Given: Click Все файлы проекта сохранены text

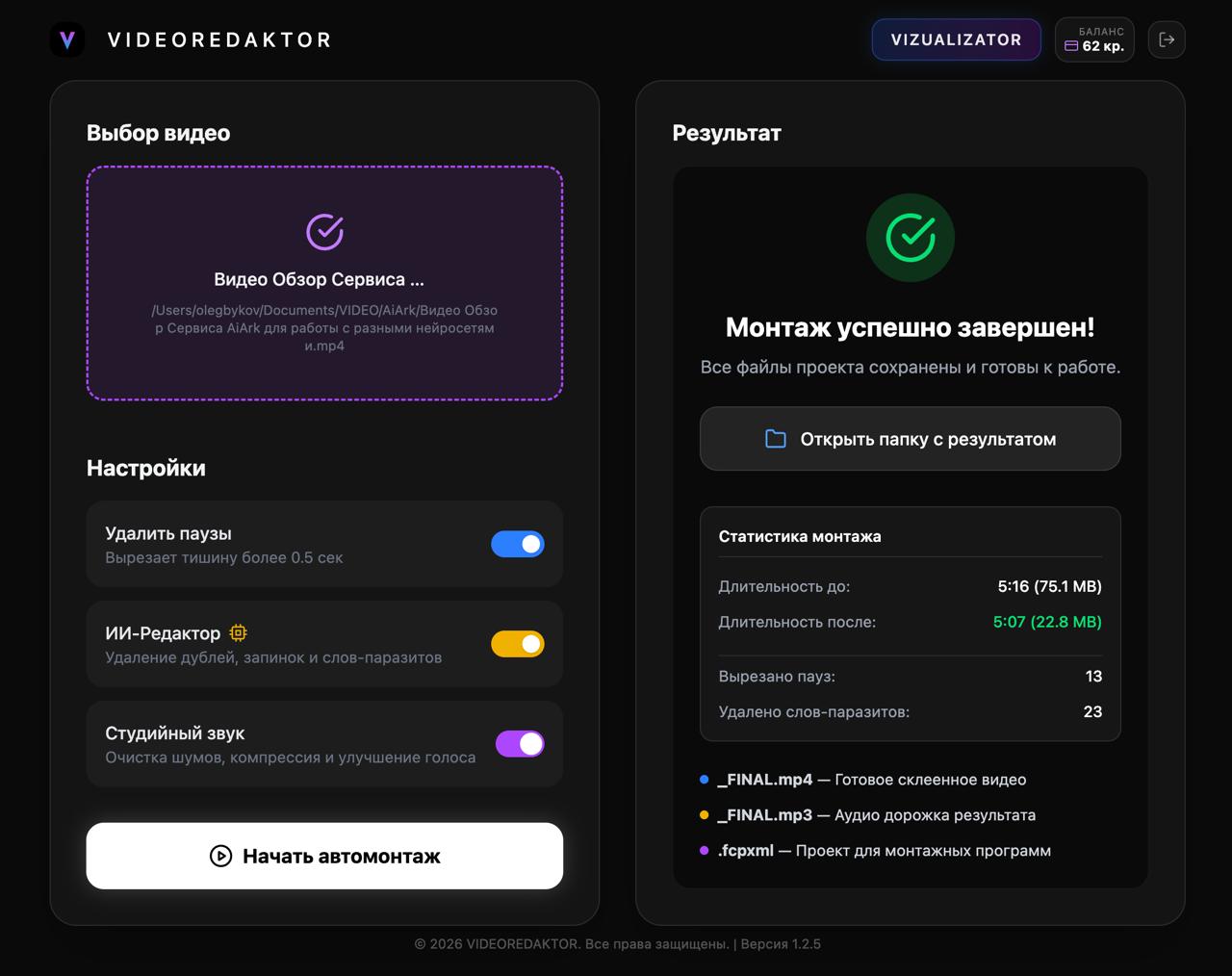Looking at the screenshot, I should pos(911,367).
